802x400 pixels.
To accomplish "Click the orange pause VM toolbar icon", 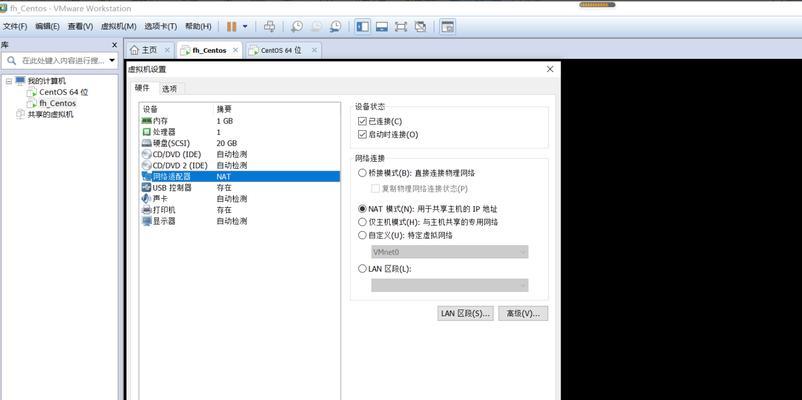I will point(232,27).
